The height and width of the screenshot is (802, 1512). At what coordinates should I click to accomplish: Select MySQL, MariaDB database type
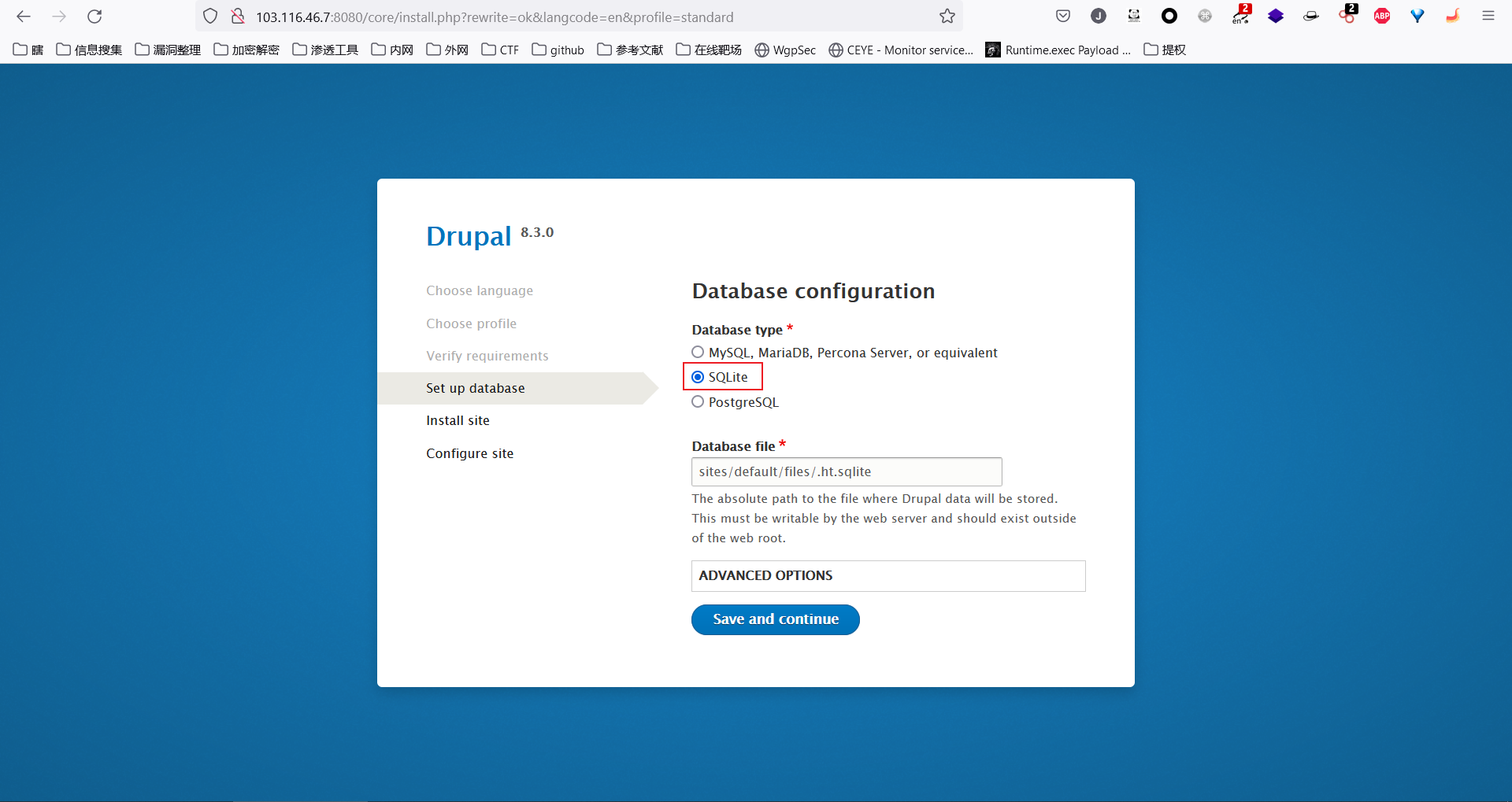(698, 353)
